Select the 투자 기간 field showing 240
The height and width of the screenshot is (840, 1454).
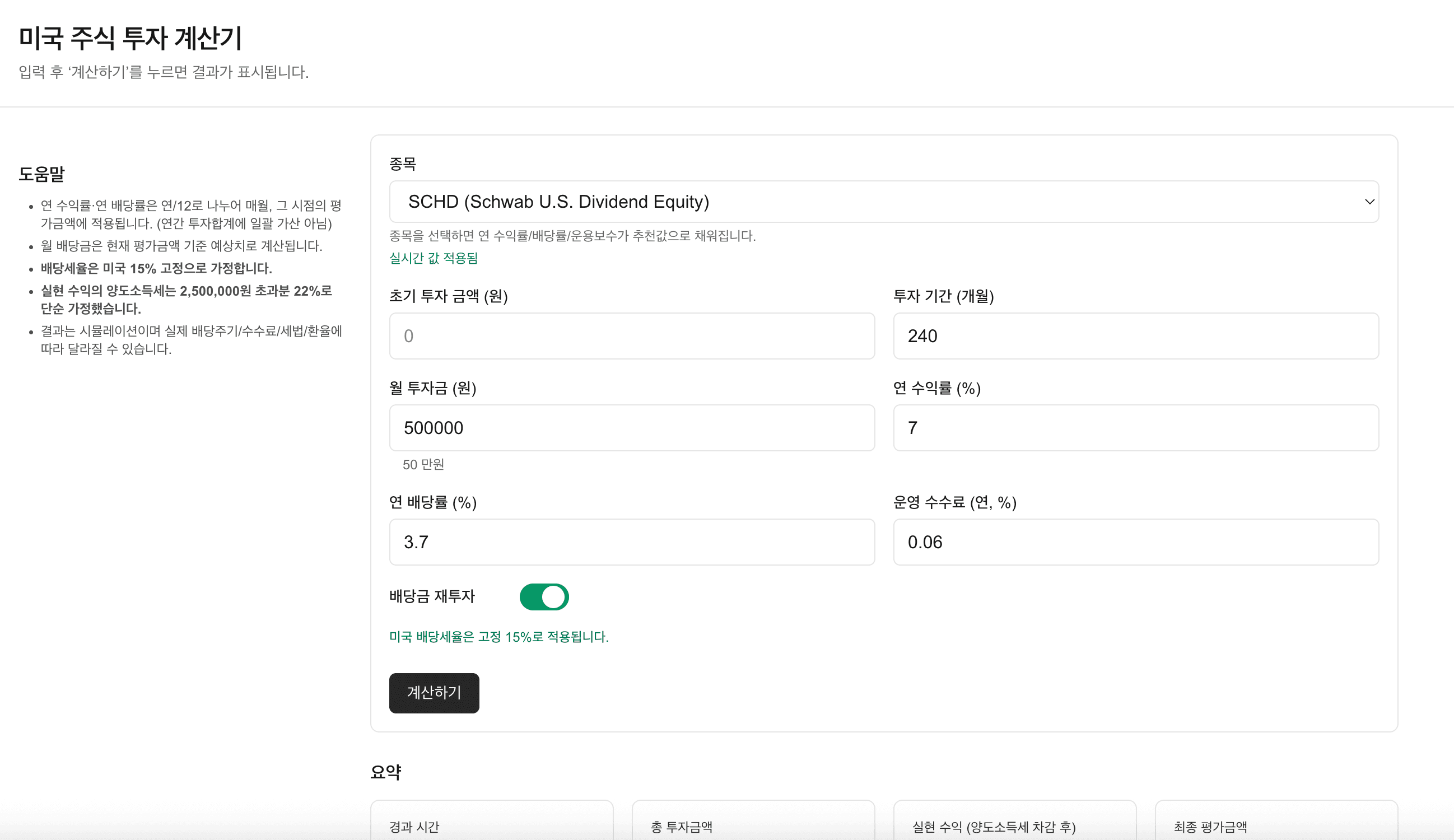point(1135,337)
